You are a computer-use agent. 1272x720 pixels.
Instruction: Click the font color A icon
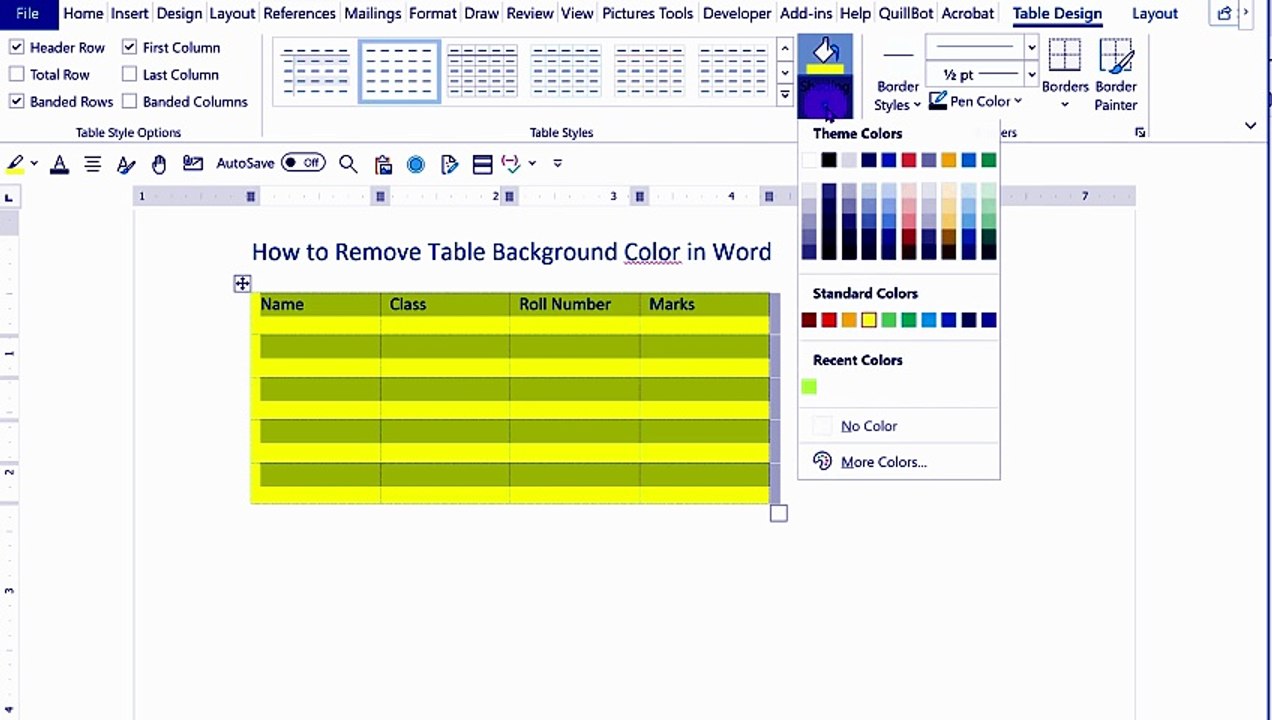[59, 164]
